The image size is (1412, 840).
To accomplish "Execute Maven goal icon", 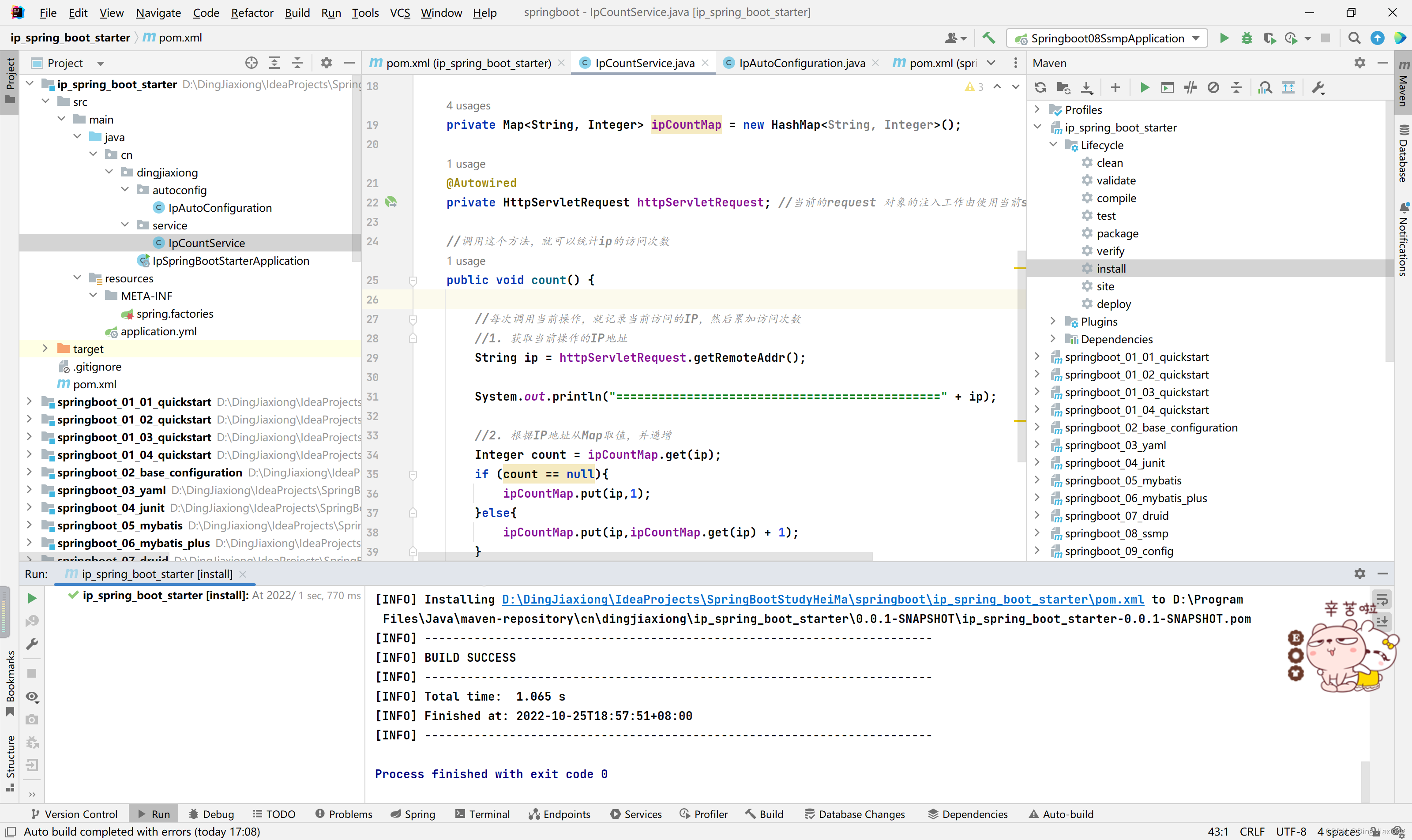I will (x=1167, y=88).
